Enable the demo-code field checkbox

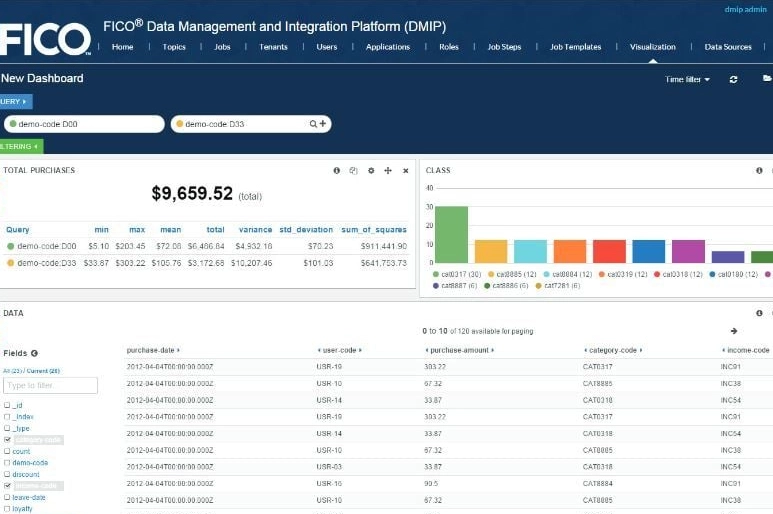point(7,463)
